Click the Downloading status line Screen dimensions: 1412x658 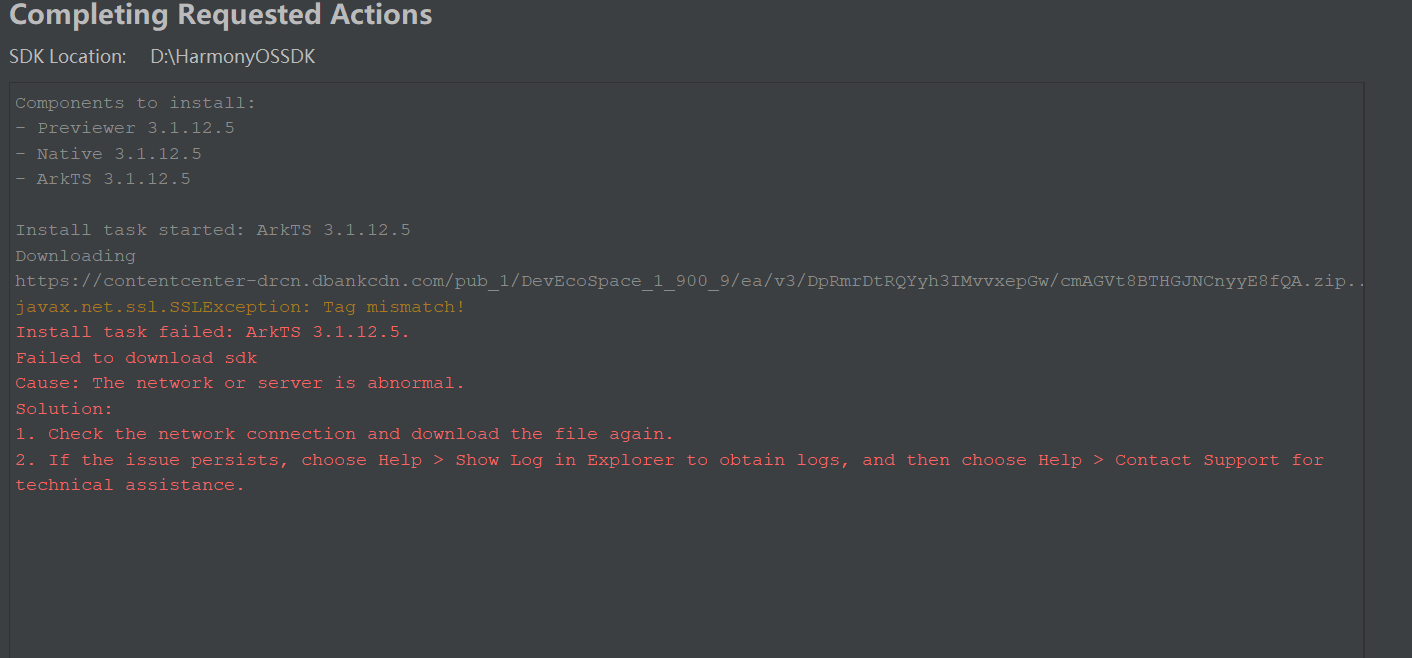(75, 256)
